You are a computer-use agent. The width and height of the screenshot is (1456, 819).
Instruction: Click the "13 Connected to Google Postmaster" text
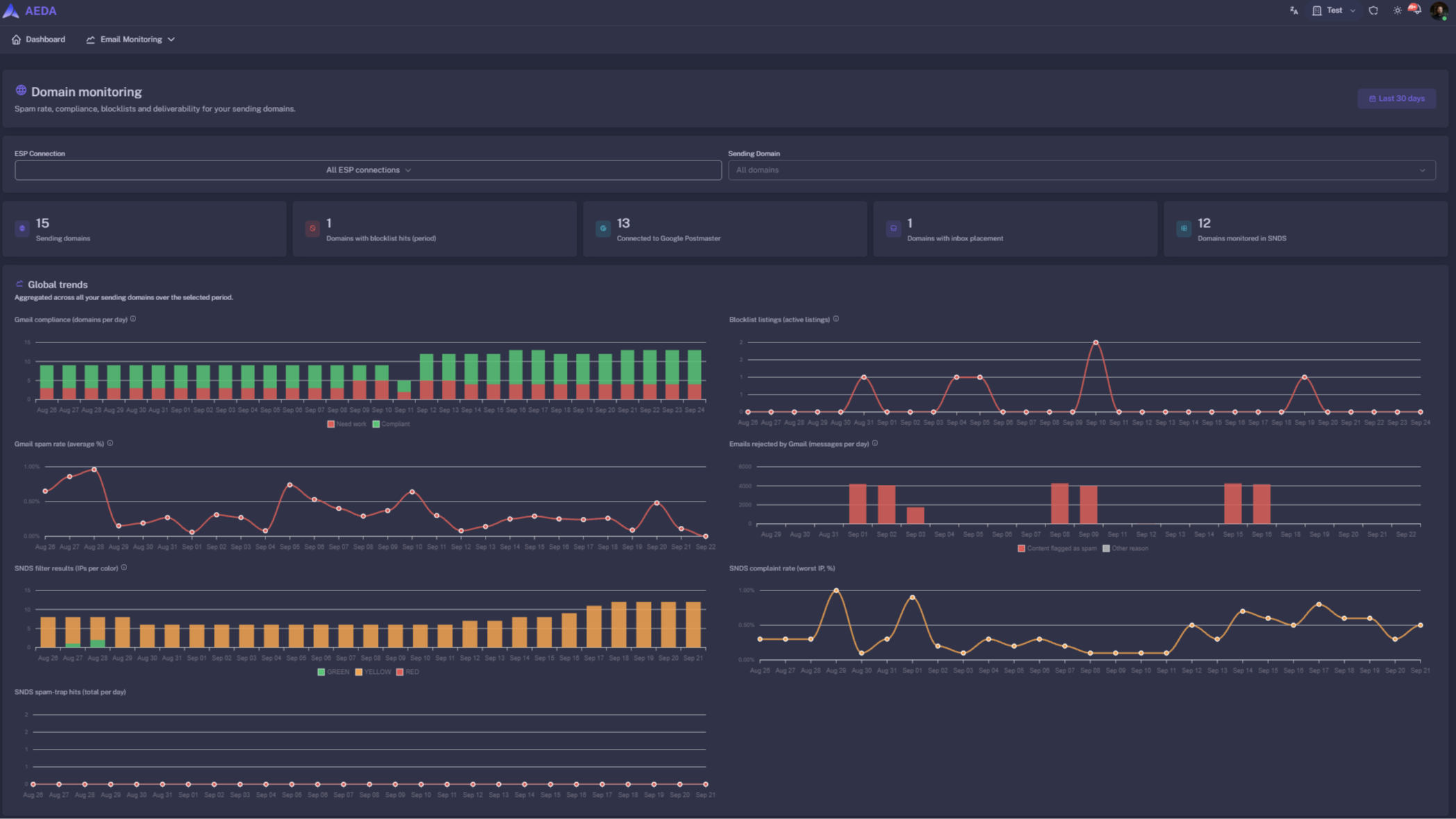(x=668, y=229)
